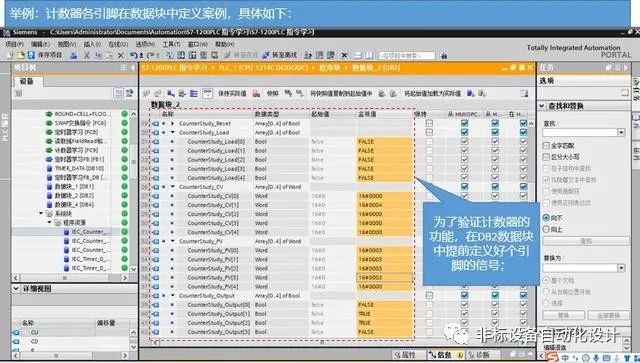Enable the 全字匹配 checkbox

click(546, 145)
